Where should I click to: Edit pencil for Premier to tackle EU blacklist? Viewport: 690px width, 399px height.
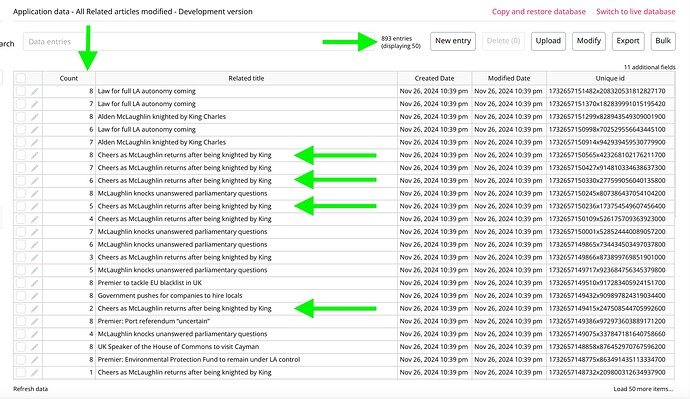click(x=34, y=283)
